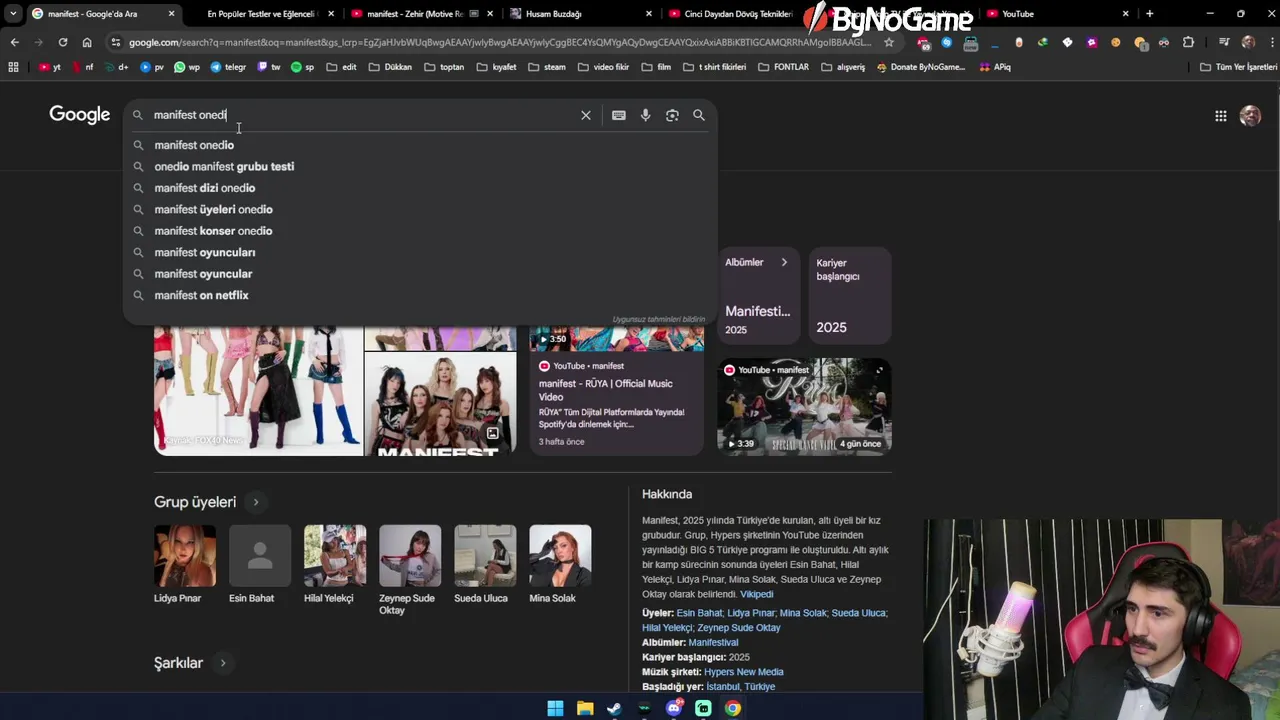Open the tab search dropdown arrow

point(13,14)
